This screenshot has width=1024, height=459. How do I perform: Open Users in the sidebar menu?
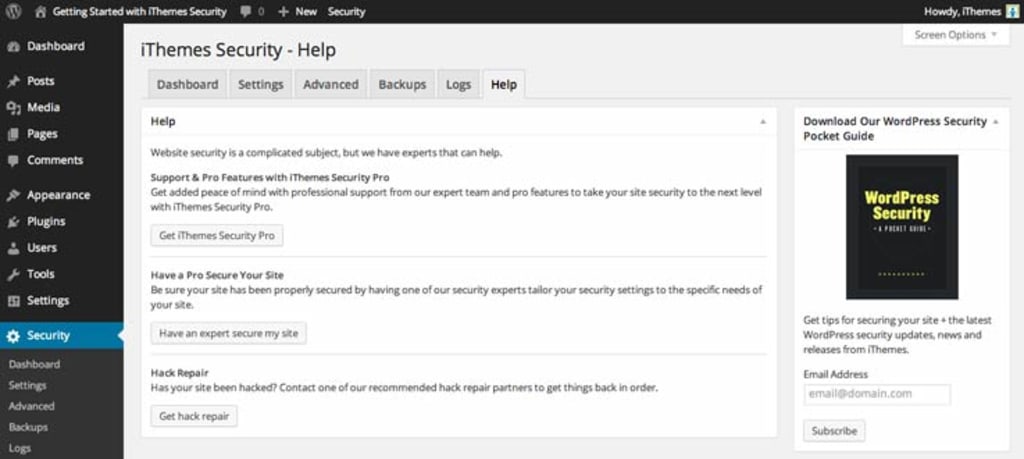pyautogui.click(x=42, y=248)
